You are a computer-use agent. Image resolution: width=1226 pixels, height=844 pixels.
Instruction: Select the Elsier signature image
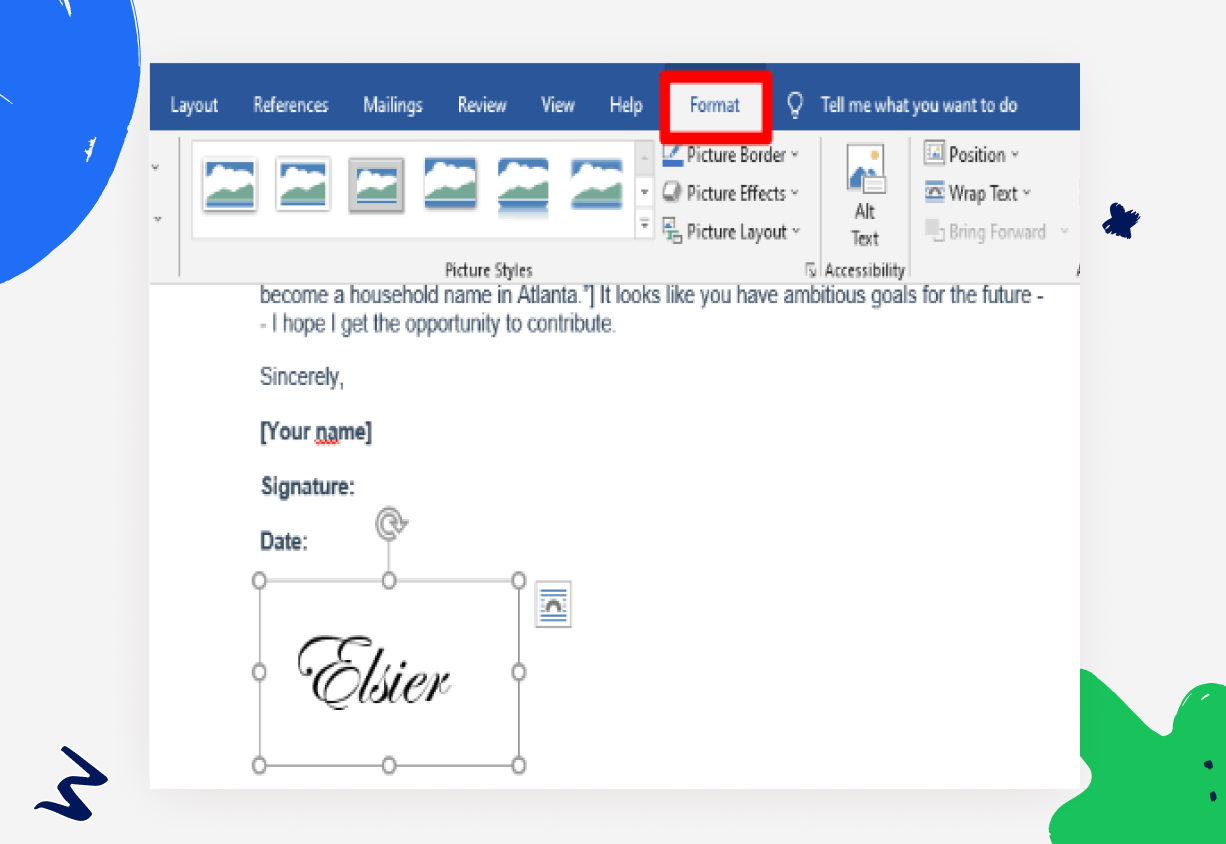click(388, 672)
